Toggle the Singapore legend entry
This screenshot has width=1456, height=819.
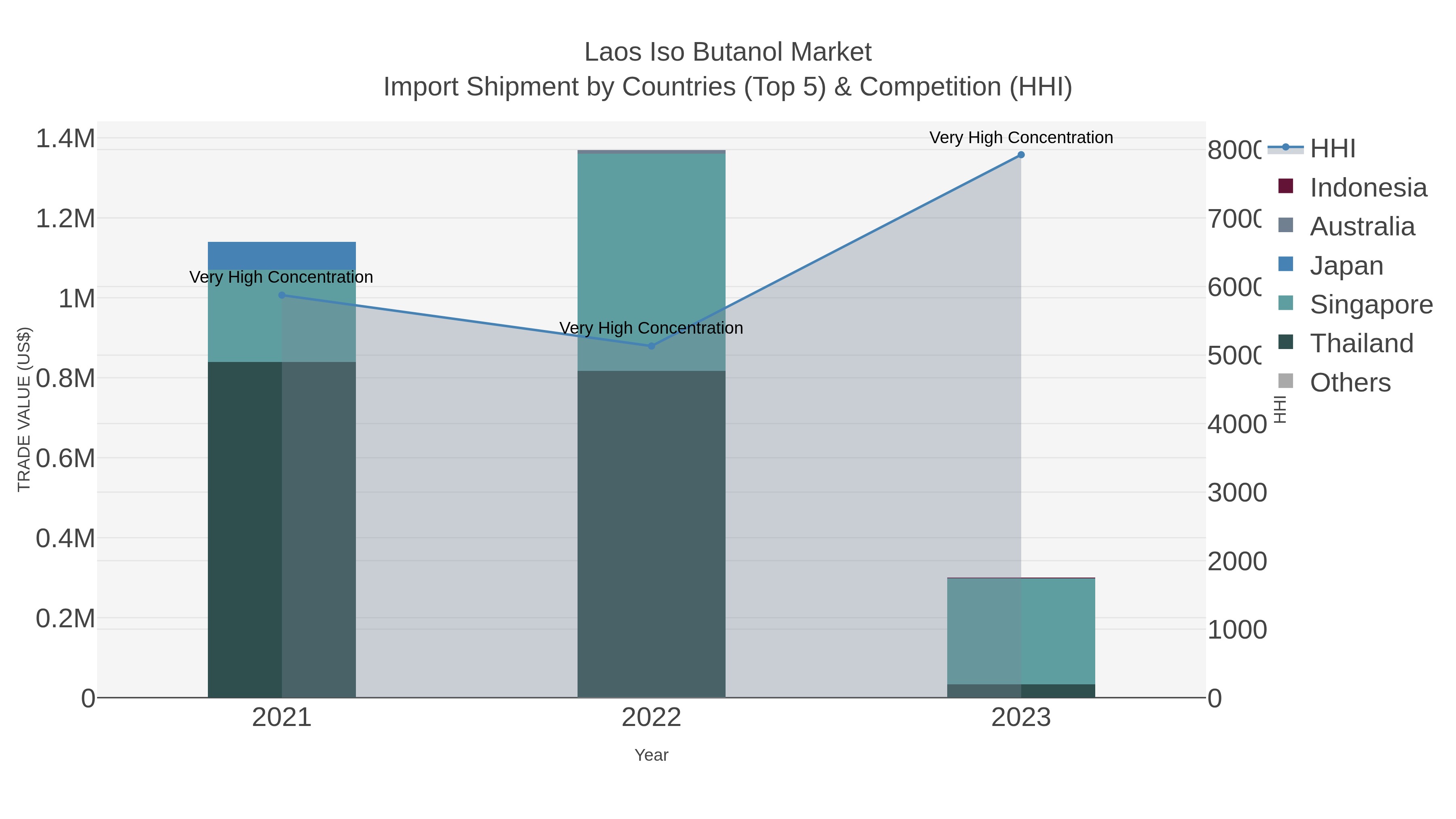pyautogui.click(x=1355, y=305)
